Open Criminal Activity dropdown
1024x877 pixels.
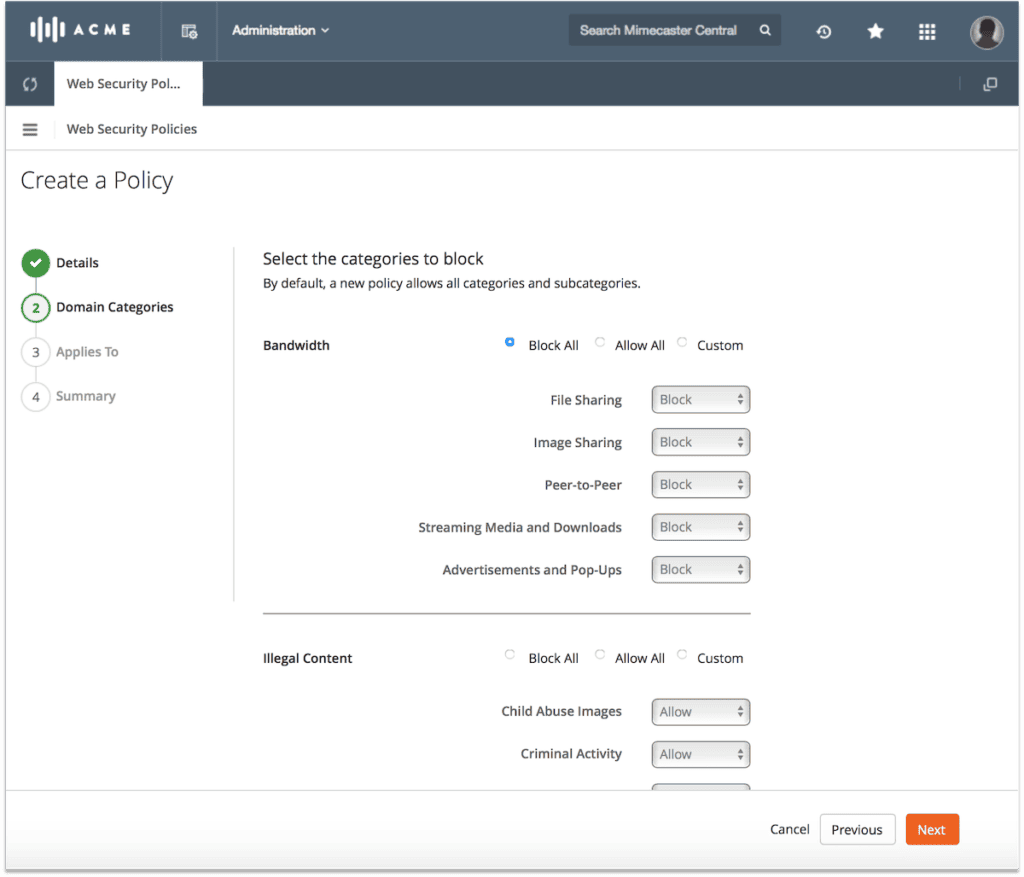point(701,754)
